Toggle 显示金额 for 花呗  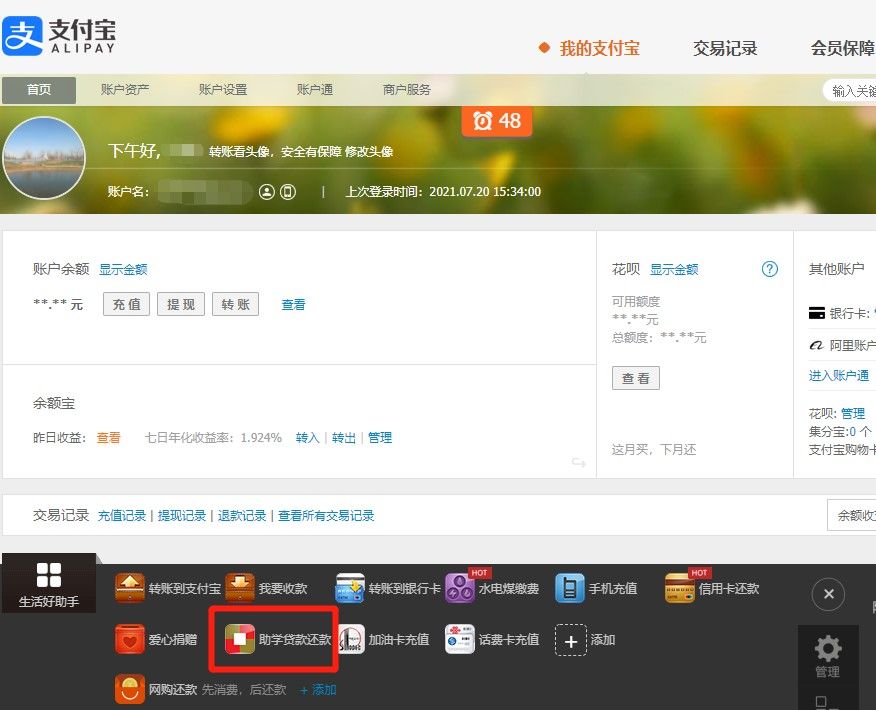(674, 269)
